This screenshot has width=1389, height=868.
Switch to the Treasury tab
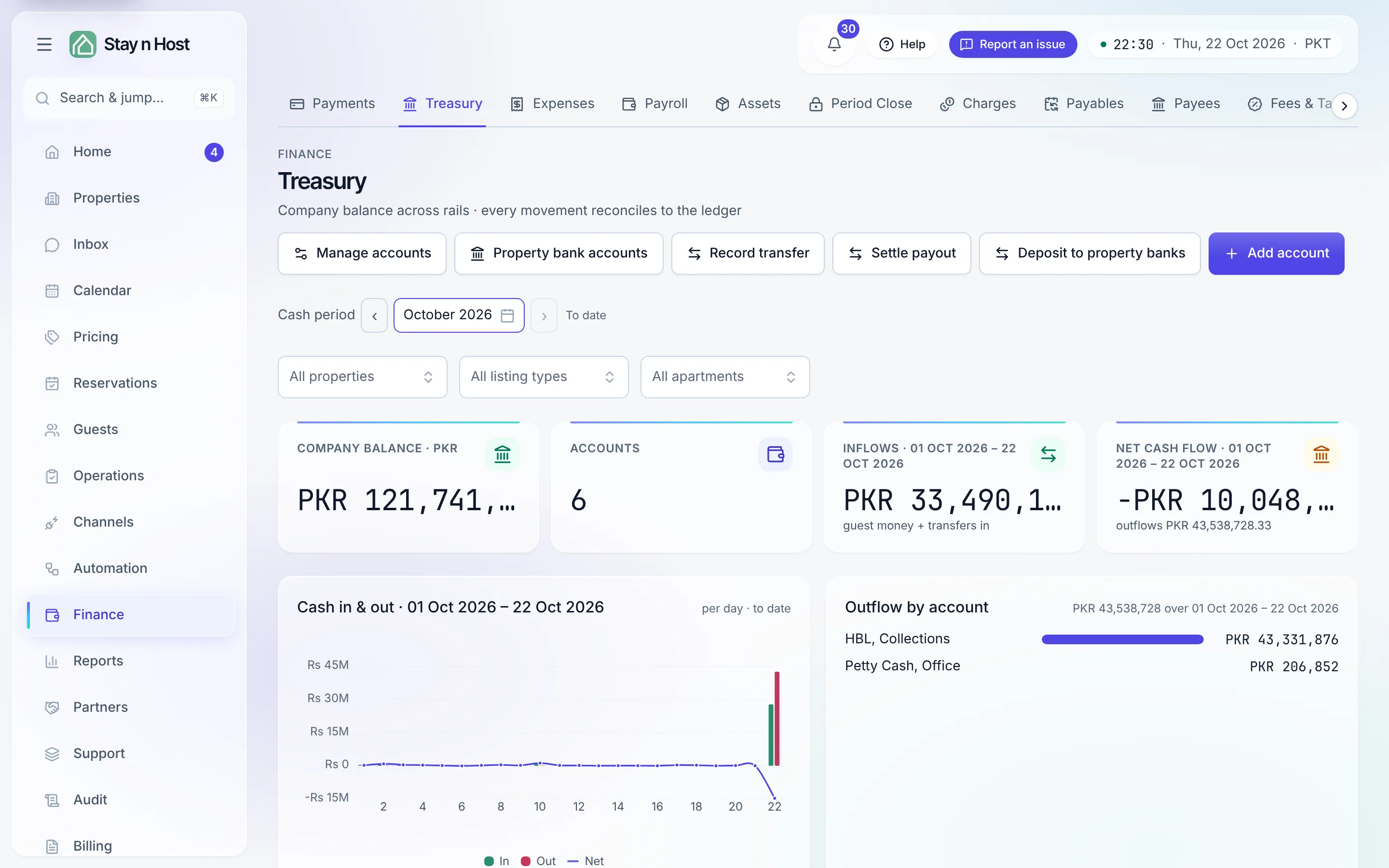coord(442,104)
